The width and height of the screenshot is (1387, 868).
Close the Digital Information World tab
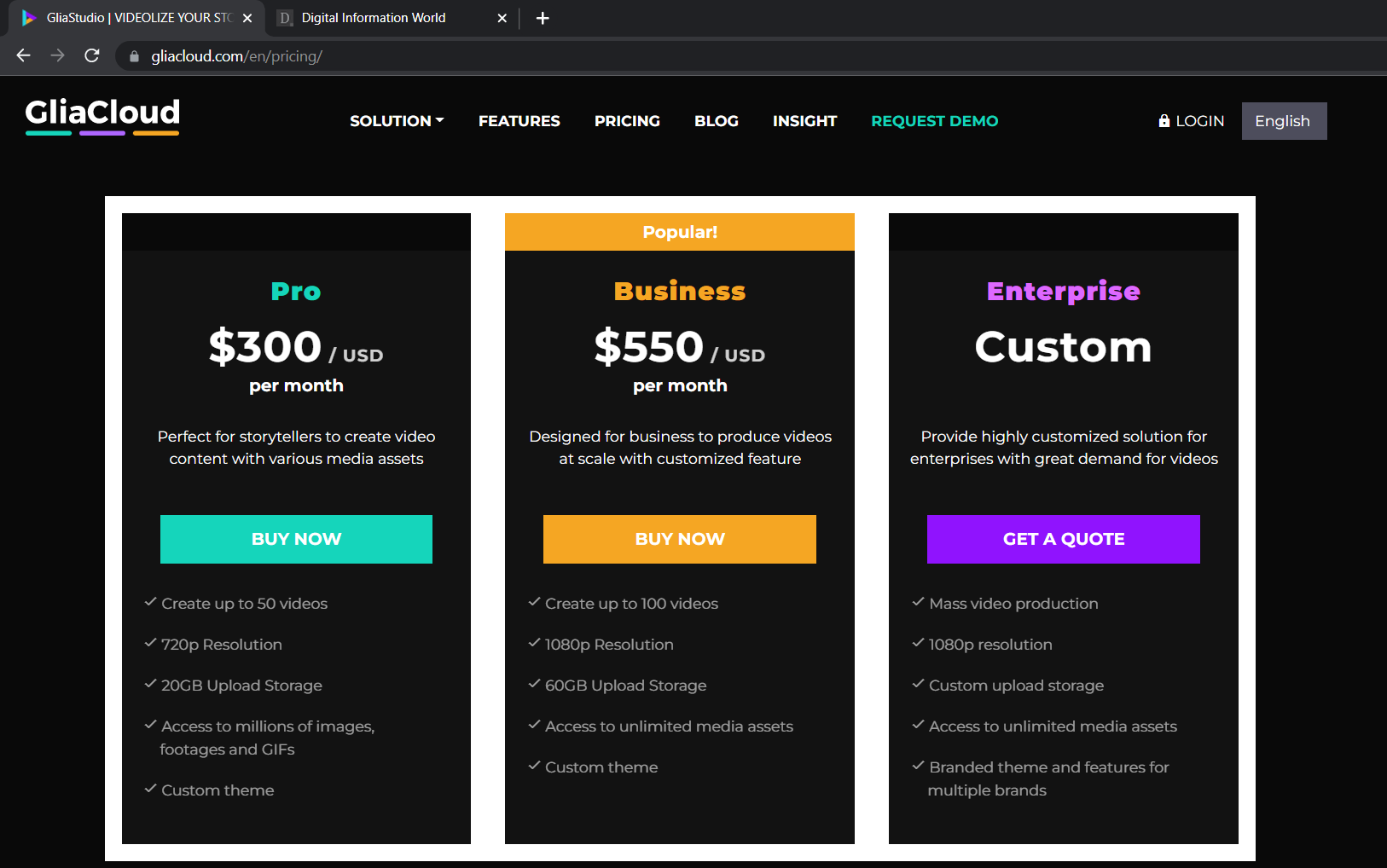(502, 18)
